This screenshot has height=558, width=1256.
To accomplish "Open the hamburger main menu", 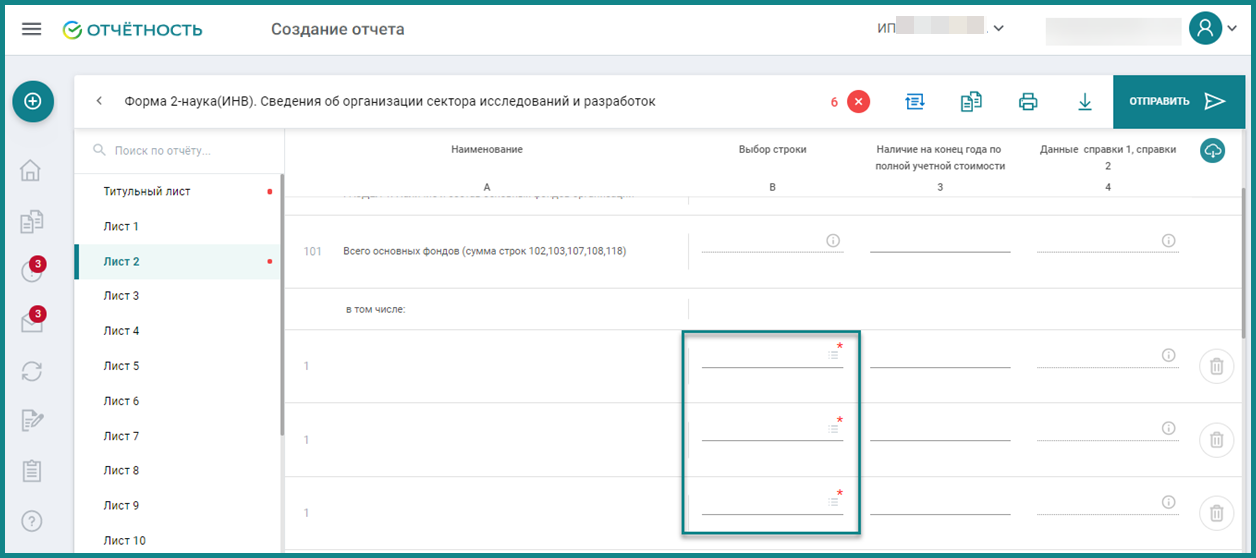I will [x=32, y=29].
